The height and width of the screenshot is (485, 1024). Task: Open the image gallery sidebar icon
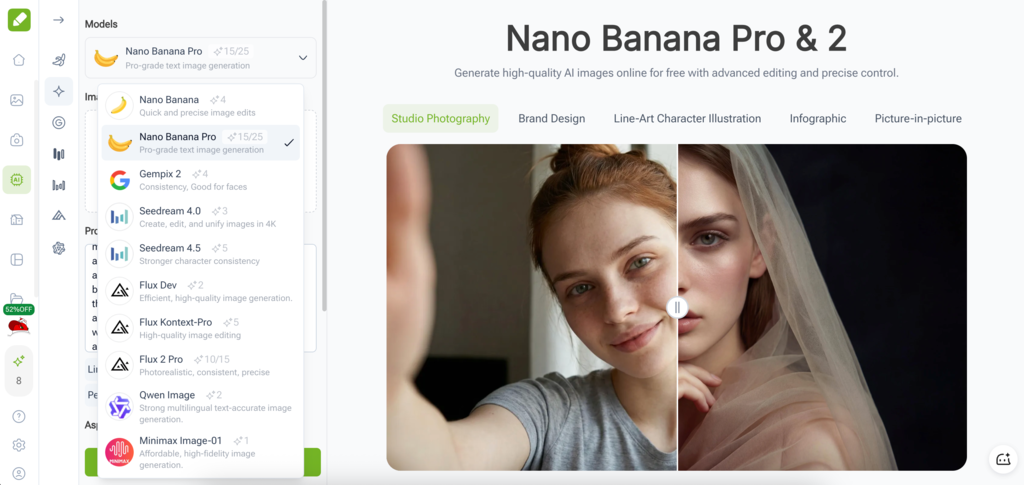pyautogui.click(x=17, y=100)
